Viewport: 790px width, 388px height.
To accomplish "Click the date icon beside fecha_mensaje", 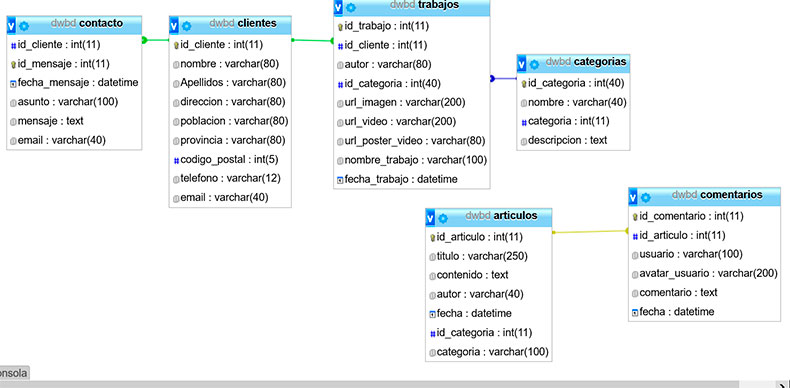I will click(14, 83).
